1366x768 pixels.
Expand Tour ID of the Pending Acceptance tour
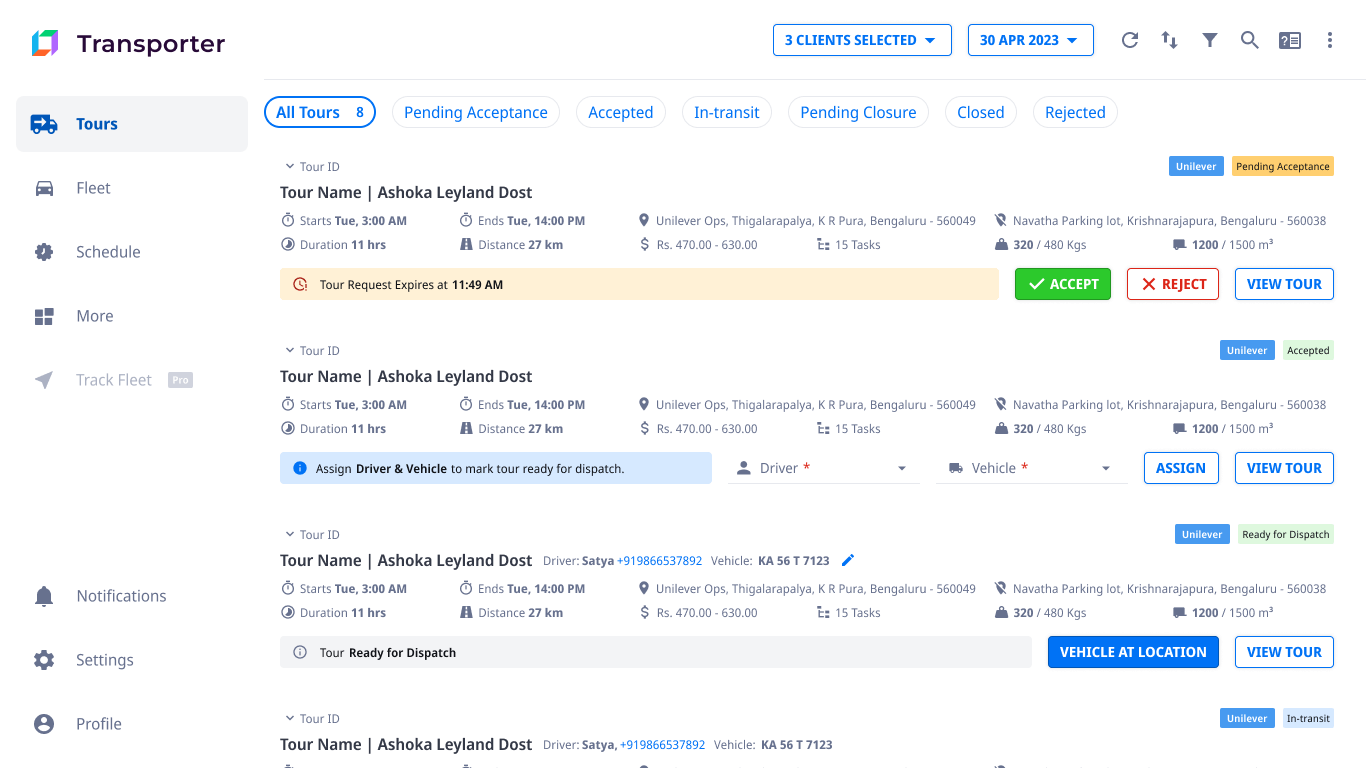pyautogui.click(x=312, y=167)
